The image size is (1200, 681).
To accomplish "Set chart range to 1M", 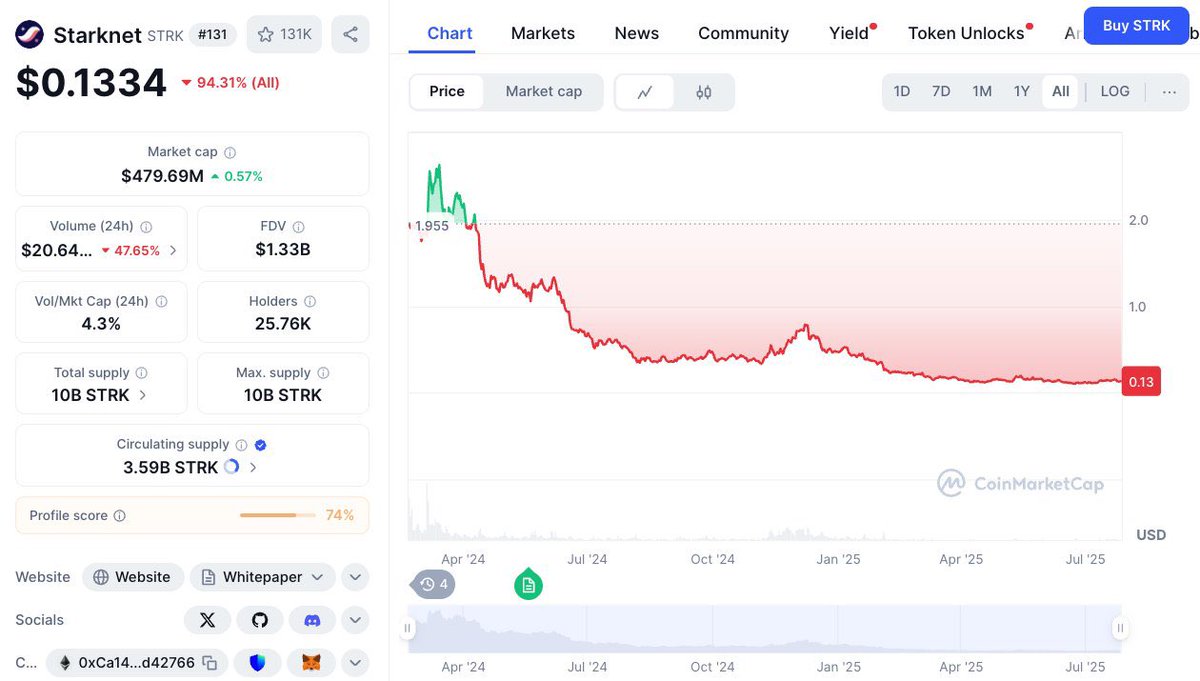I will coord(982,91).
